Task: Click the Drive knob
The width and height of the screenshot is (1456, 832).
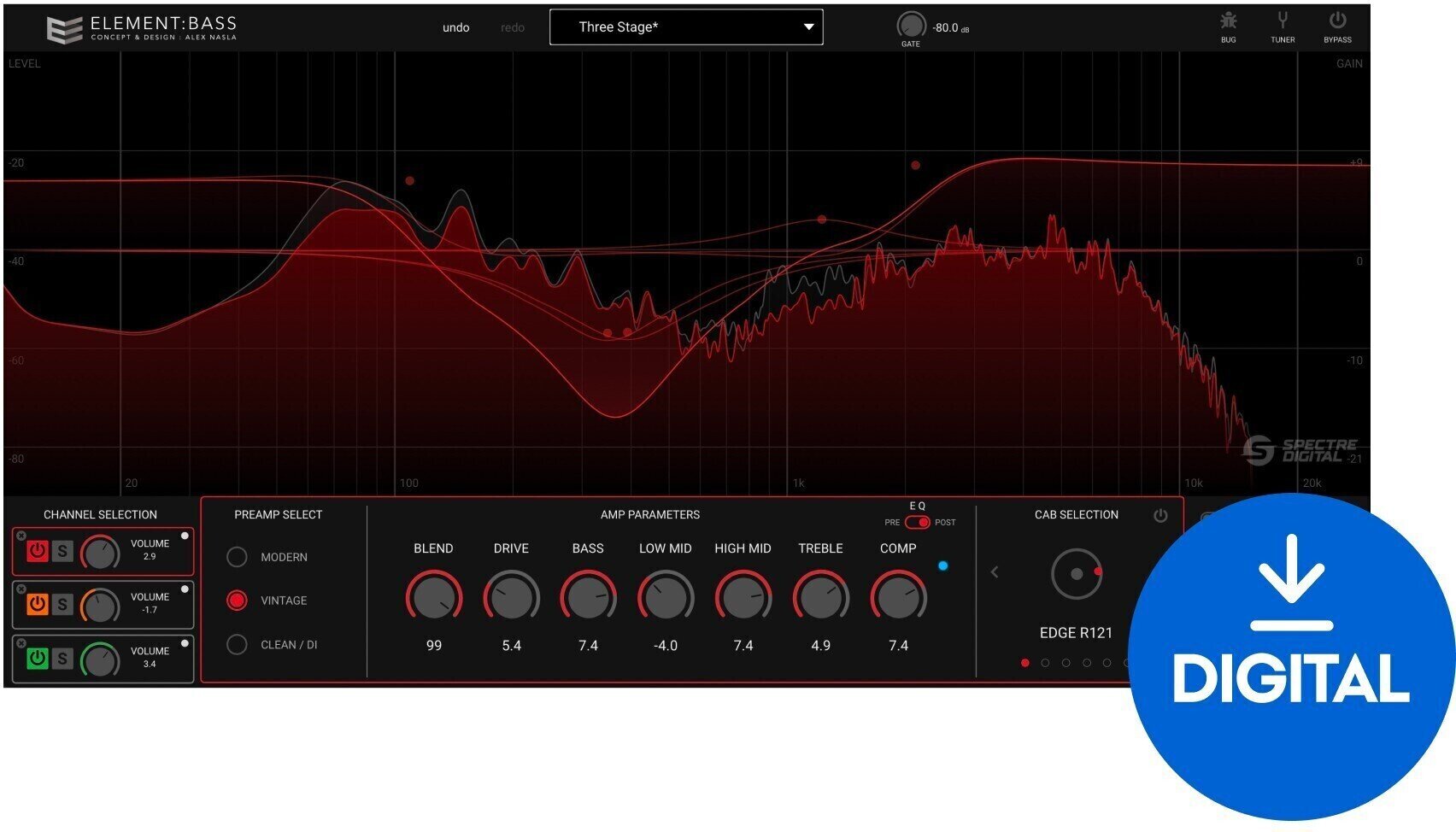Action: click(x=511, y=597)
